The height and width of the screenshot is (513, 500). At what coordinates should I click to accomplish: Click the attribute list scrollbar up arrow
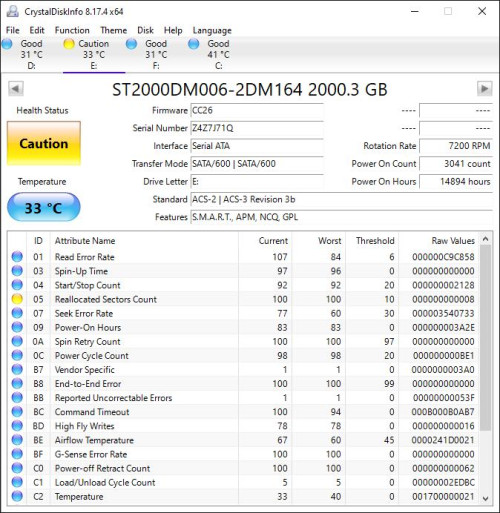[x=485, y=239]
